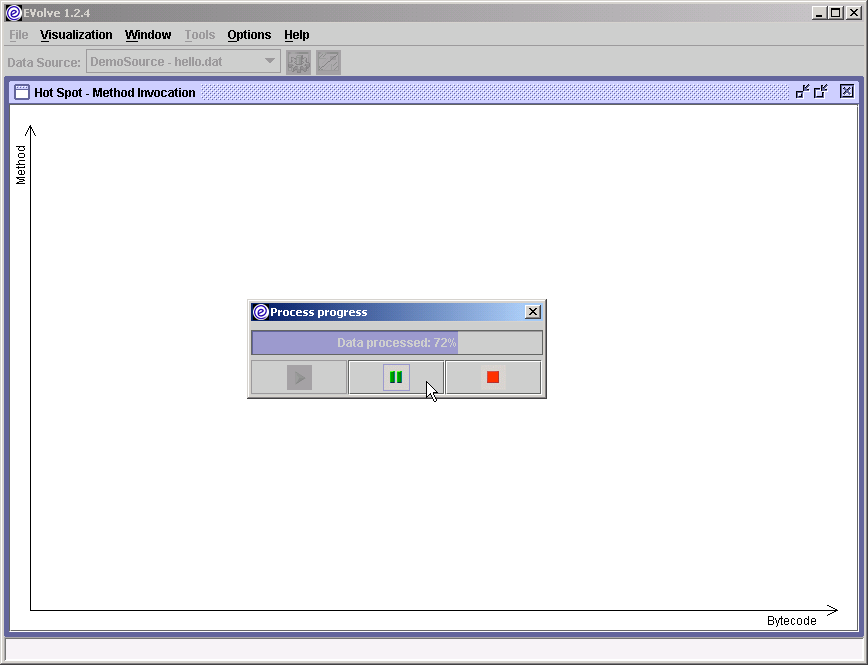Image resolution: width=868 pixels, height=665 pixels.
Task: Open the Options menu
Action: (249, 35)
